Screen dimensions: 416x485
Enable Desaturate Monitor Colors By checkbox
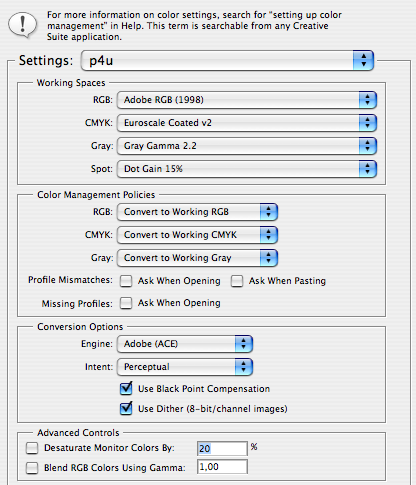tap(32, 448)
